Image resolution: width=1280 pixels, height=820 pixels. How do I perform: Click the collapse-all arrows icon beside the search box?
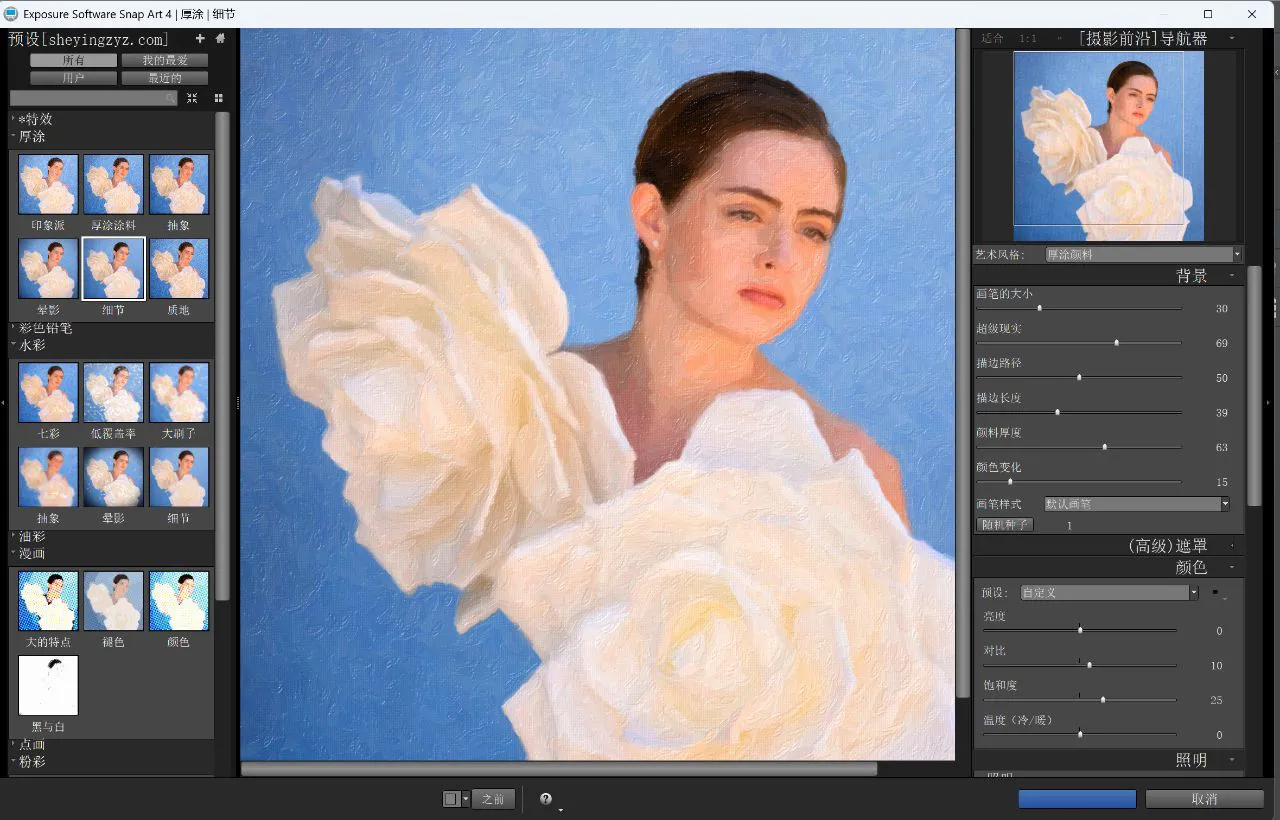coord(192,98)
